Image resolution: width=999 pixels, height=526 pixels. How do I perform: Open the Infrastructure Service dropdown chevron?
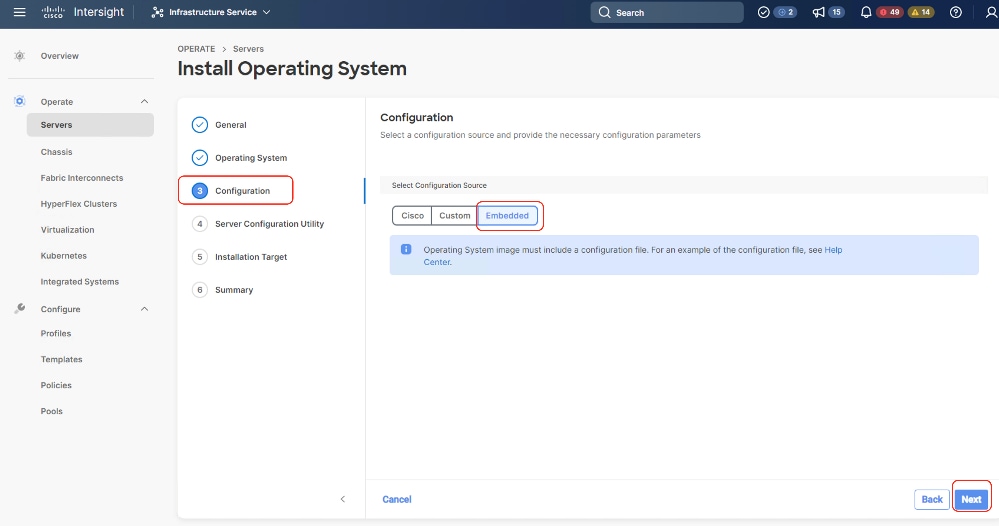tap(266, 12)
